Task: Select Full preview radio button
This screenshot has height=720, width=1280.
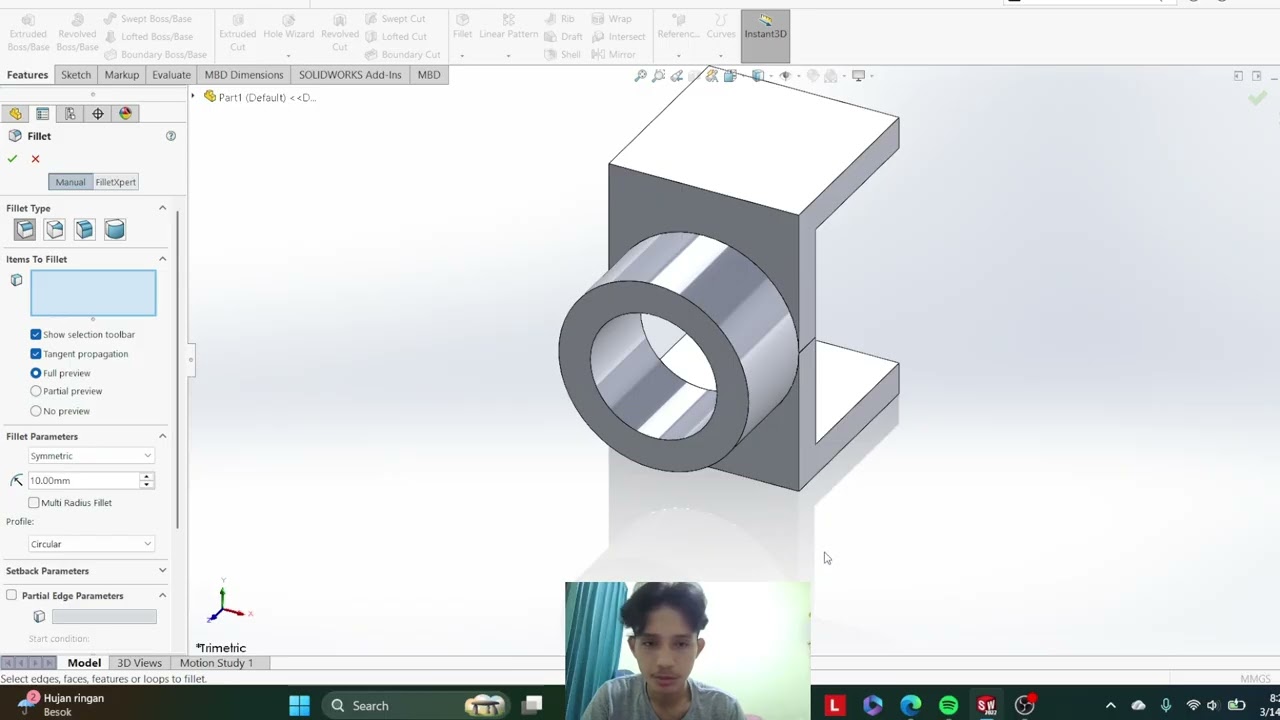Action: pos(36,373)
